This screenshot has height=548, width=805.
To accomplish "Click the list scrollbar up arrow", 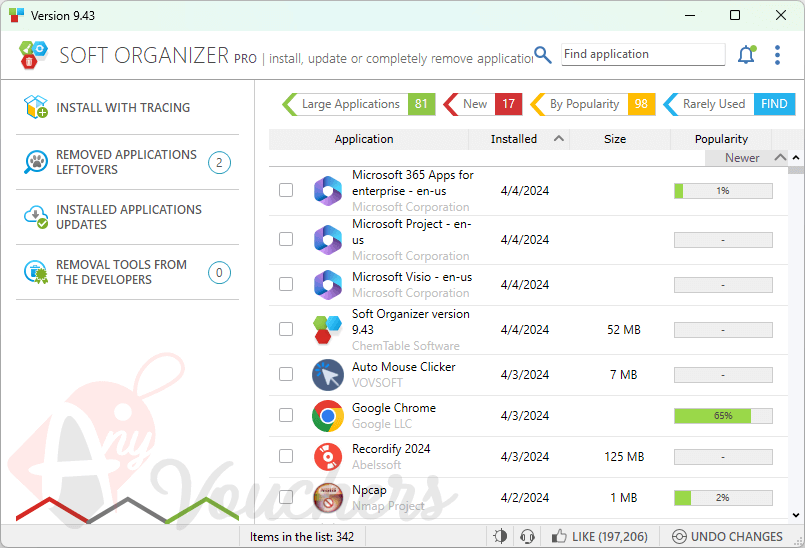I will pos(796,158).
